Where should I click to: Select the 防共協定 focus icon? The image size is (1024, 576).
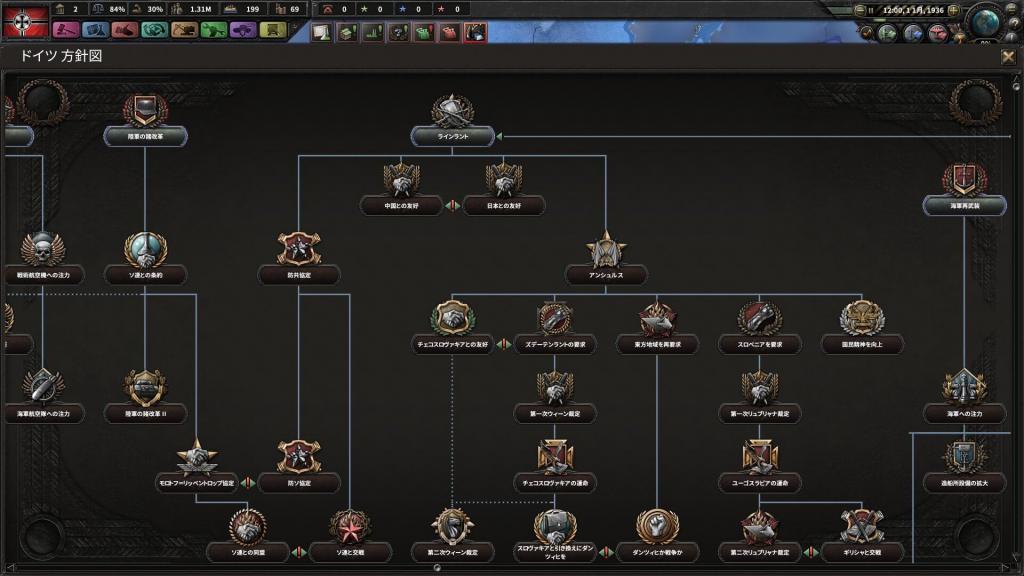click(298, 249)
